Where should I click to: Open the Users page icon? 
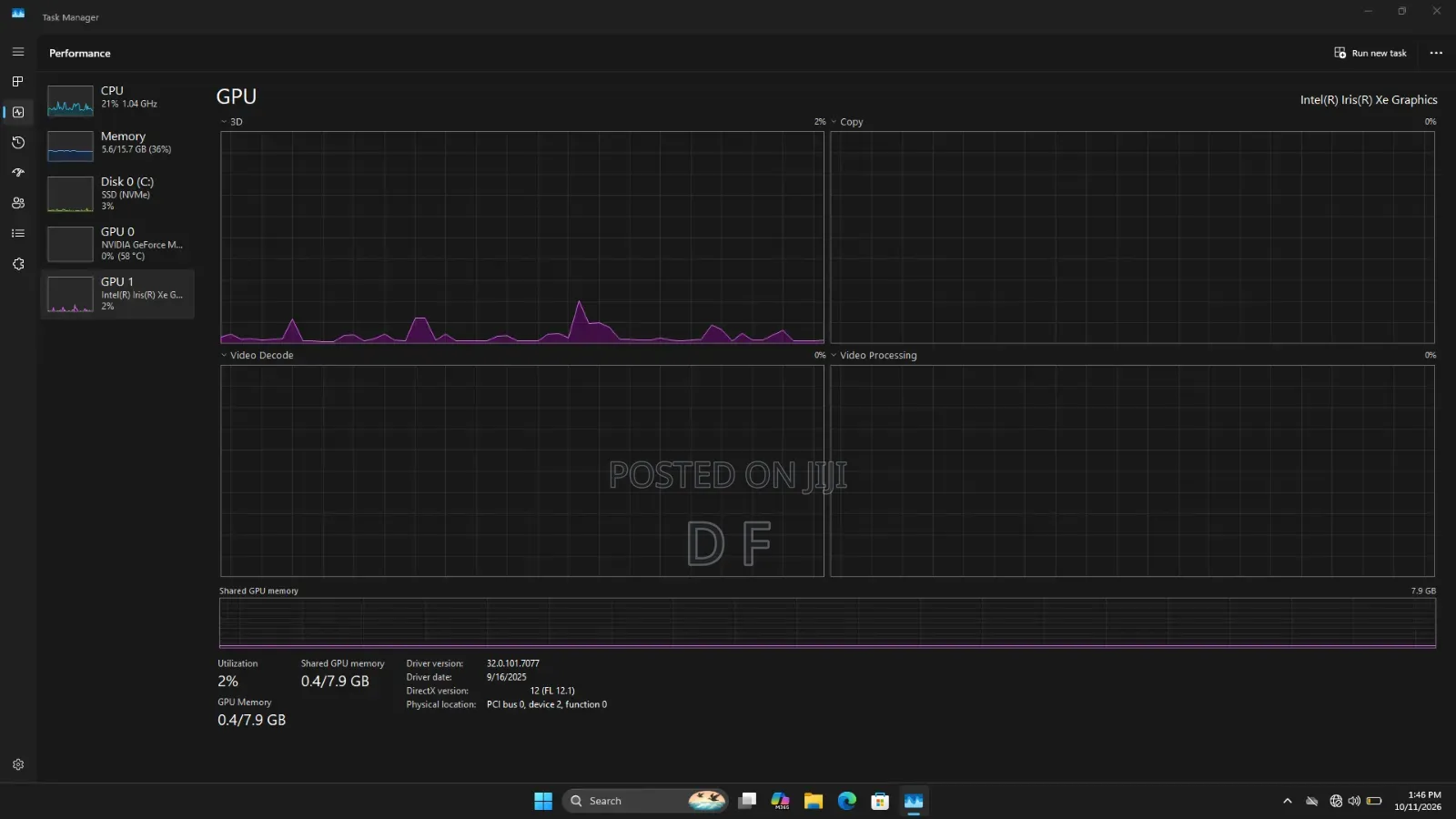click(18, 203)
